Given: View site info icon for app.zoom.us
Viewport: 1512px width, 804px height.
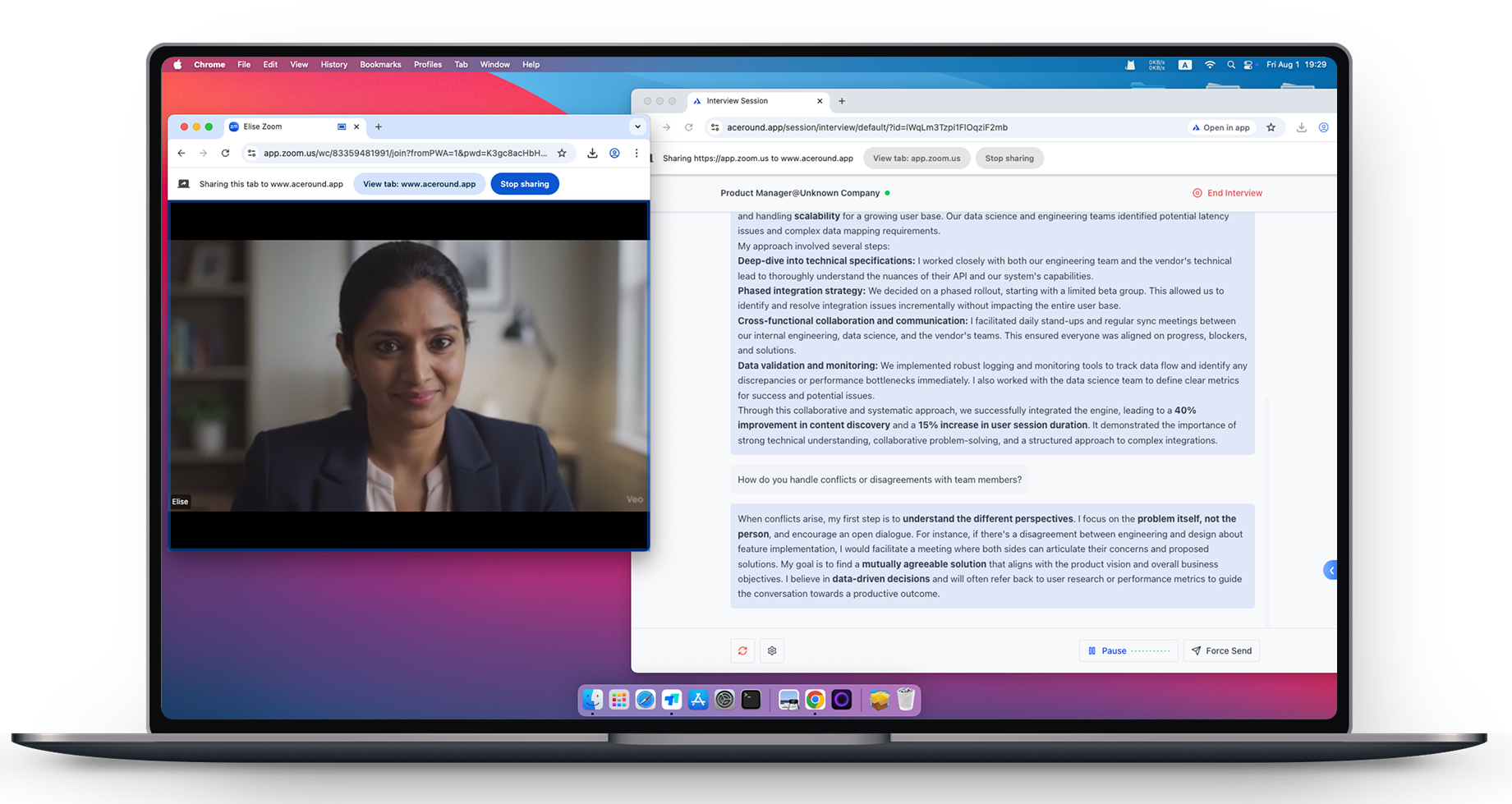Looking at the screenshot, I should [x=251, y=153].
